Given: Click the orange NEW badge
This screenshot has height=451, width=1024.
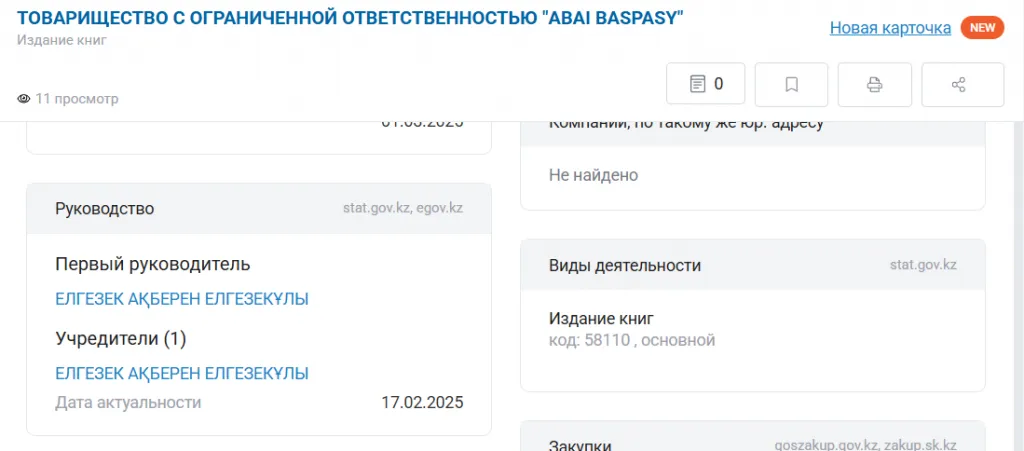Looking at the screenshot, I should [x=982, y=28].
